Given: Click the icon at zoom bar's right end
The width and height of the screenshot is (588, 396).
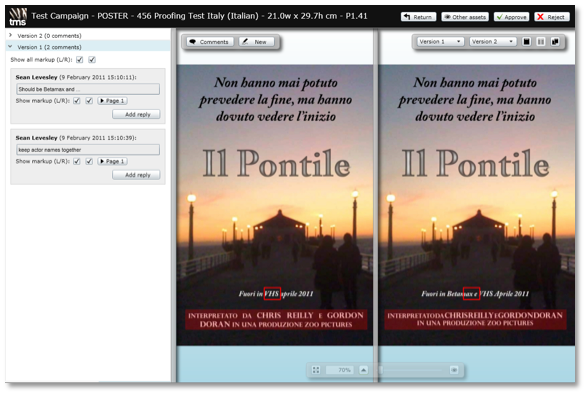Looking at the screenshot, I should [454, 370].
